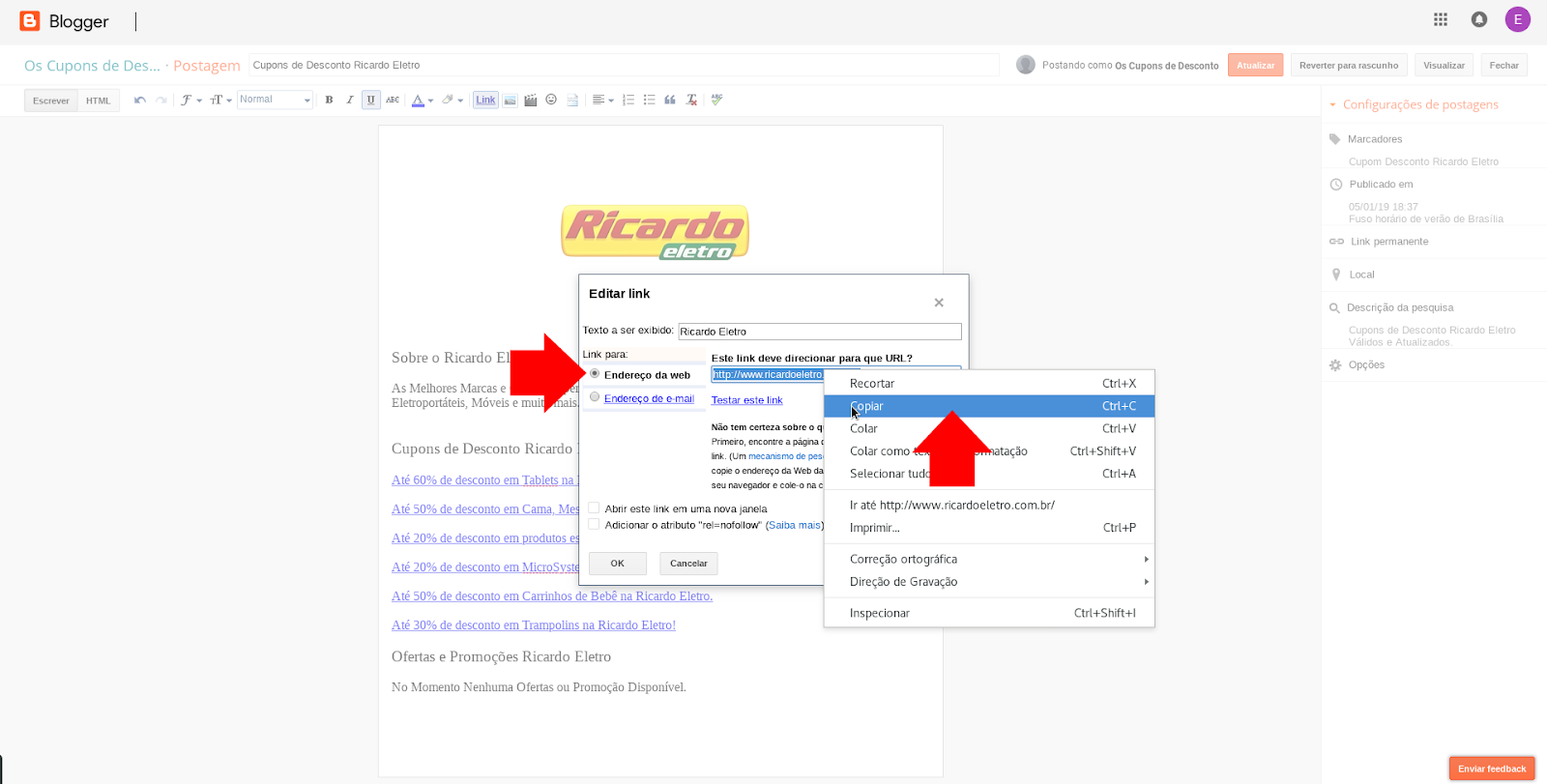1547x784 pixels.
Task: Collapse Configurações de postagens panel
Action: pyautogui.click(x=1333, y=104)
